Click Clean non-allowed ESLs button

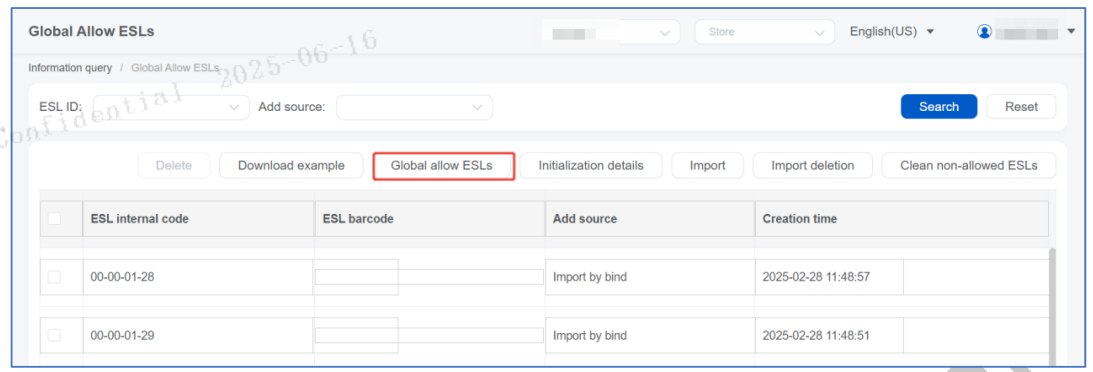[x=969, y=166]
